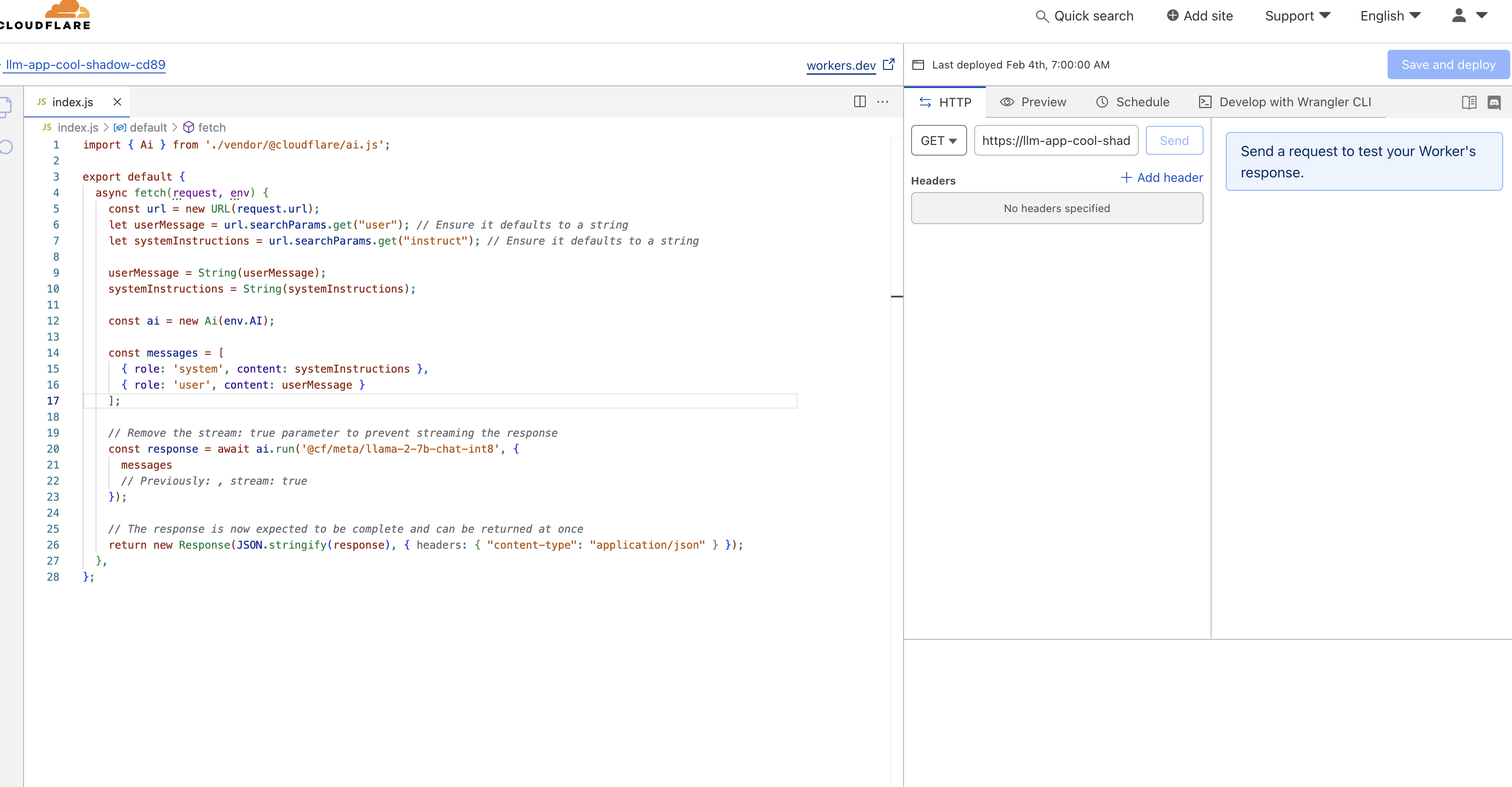Select Develop with Wrangler CLI tab
The height and width of the screenshot is (787, 1512).
pos(1284,102)
